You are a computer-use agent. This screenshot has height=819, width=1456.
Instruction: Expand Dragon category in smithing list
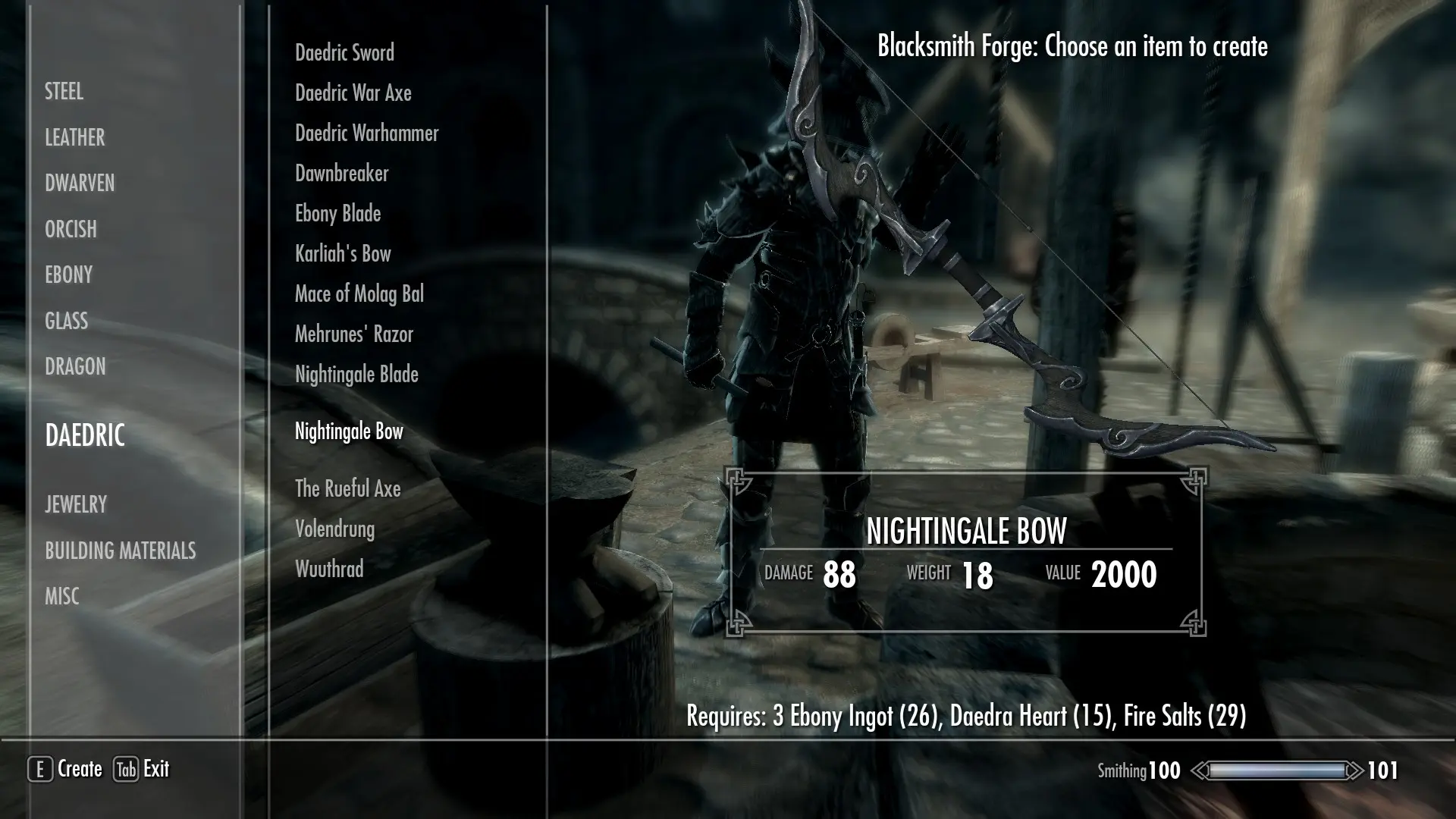(74, 366)
